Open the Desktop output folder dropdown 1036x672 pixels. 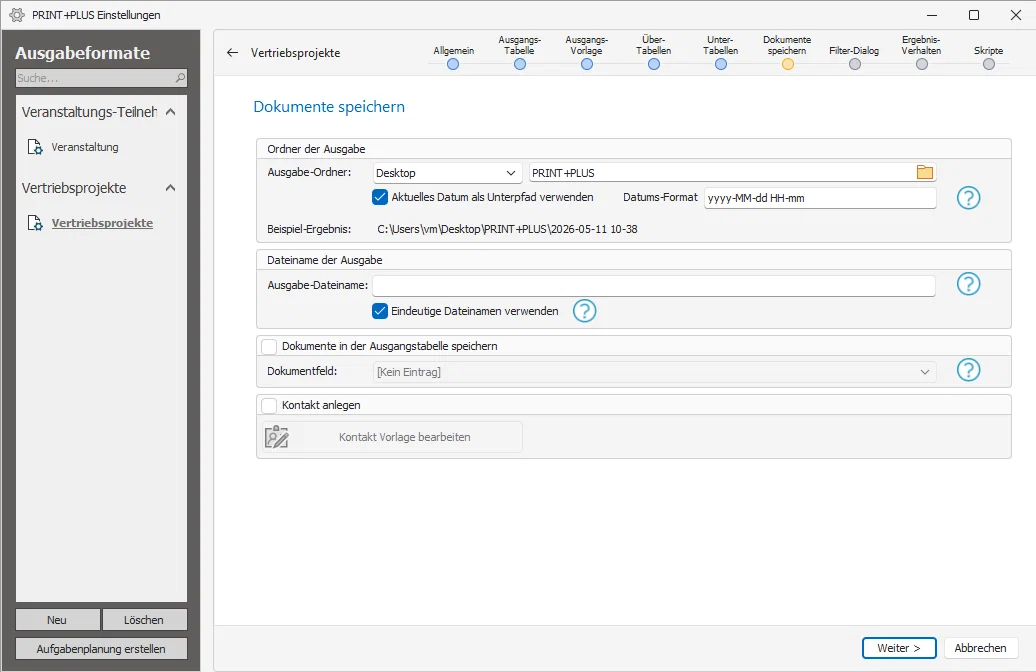pos(447,172)
